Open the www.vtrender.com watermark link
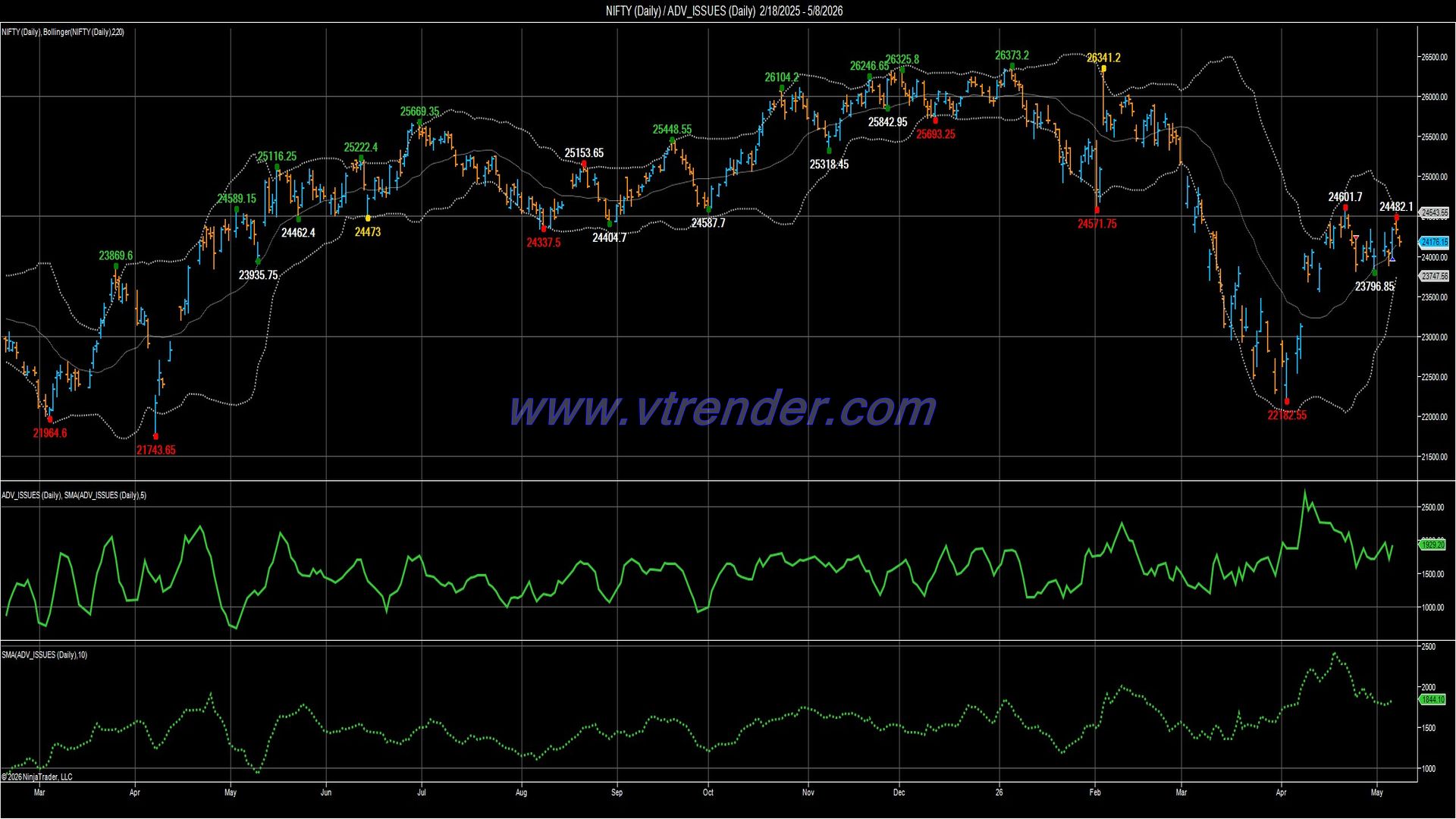The width and height of the screenshot is (1456, 819). [723, 409]
